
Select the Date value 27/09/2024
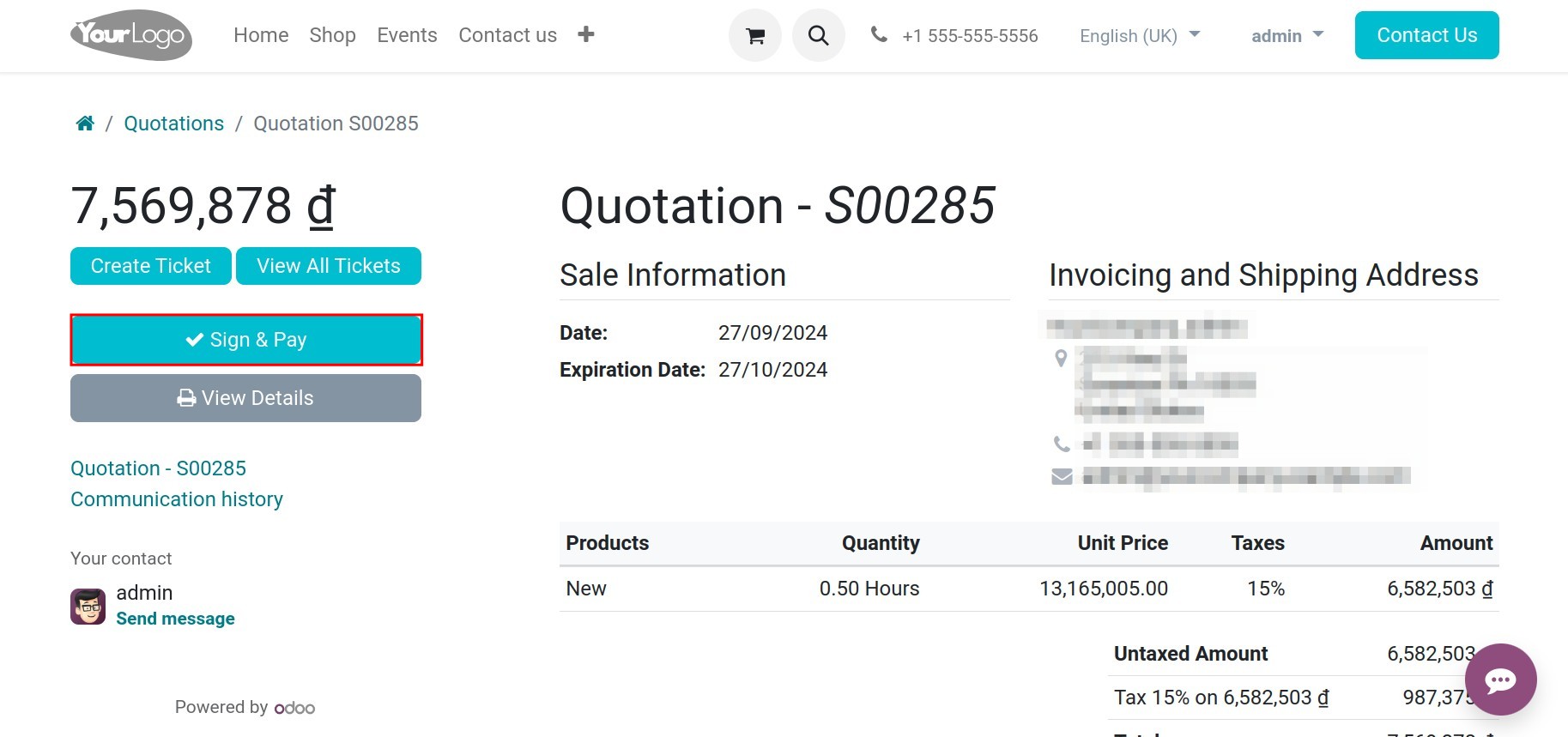point(772,333)
